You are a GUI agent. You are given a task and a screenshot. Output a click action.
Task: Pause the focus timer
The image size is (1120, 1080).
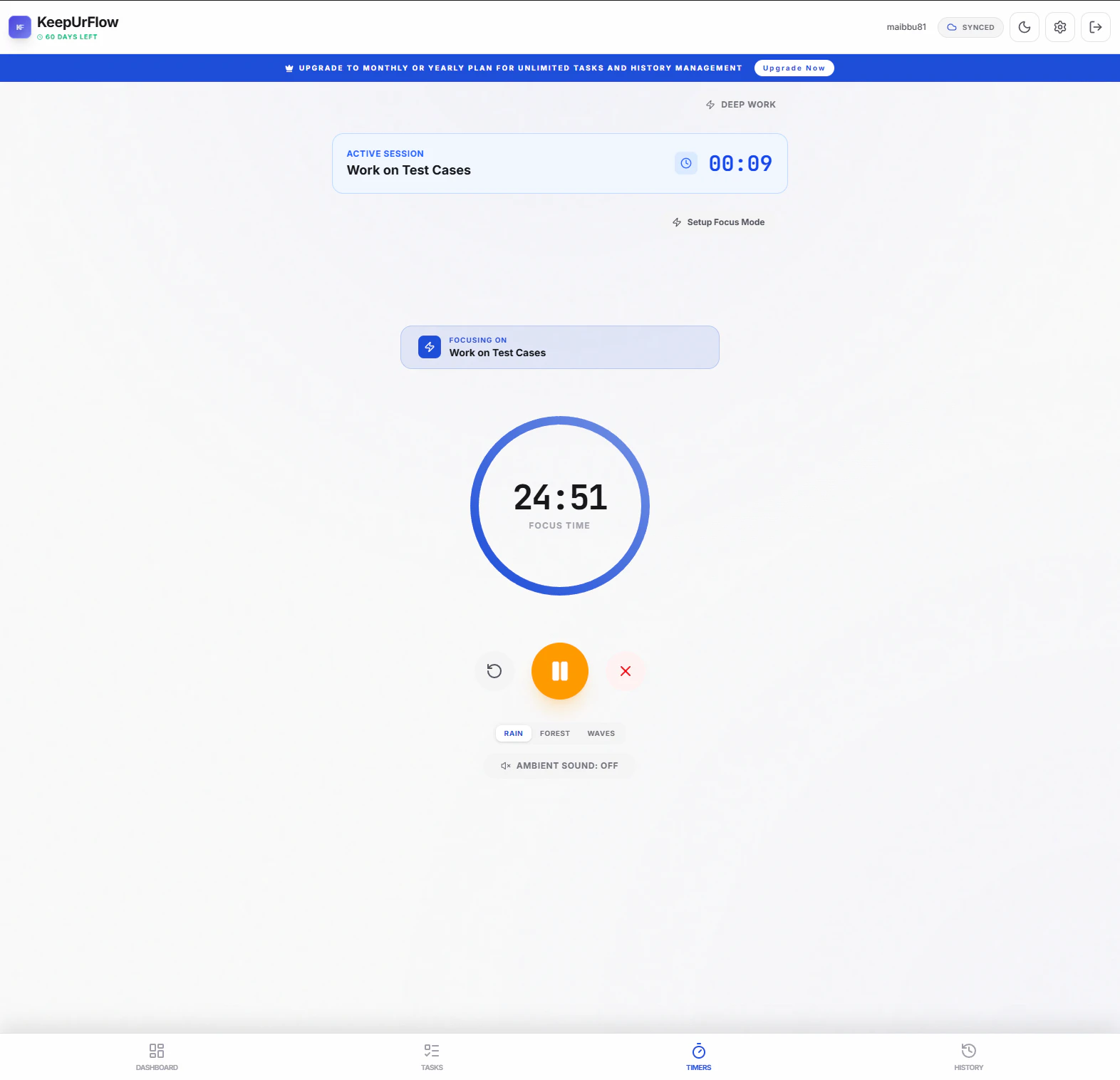(x=560, y=671)
